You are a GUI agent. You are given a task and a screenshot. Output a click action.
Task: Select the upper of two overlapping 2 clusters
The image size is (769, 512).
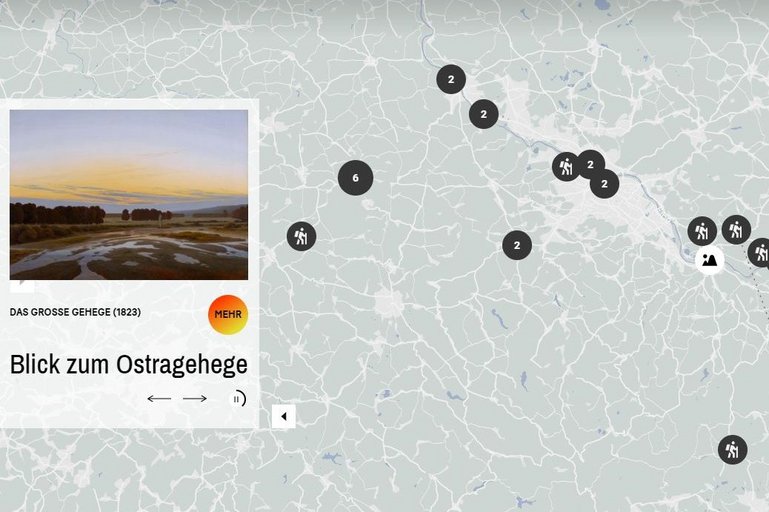pos(590,164)
